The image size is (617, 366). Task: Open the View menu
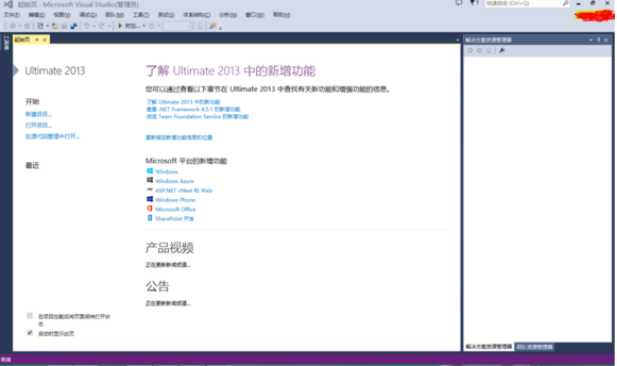pos(62,15)
